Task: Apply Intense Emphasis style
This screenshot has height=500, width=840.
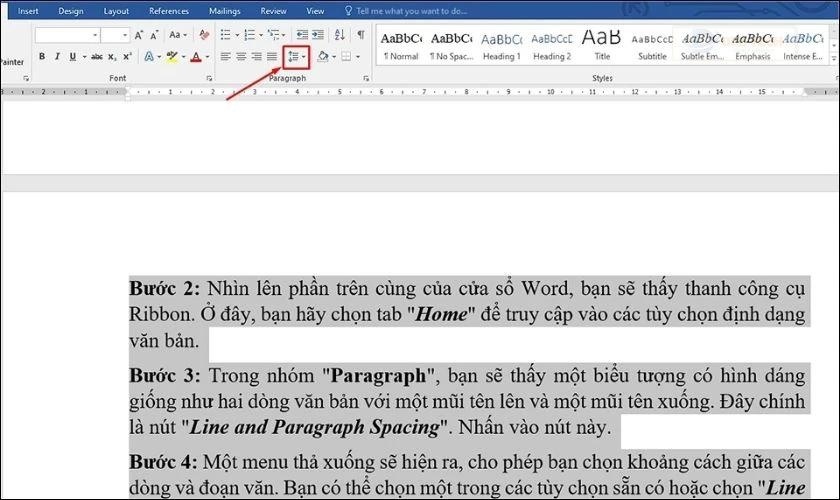Action: click(x=802, y=46)
